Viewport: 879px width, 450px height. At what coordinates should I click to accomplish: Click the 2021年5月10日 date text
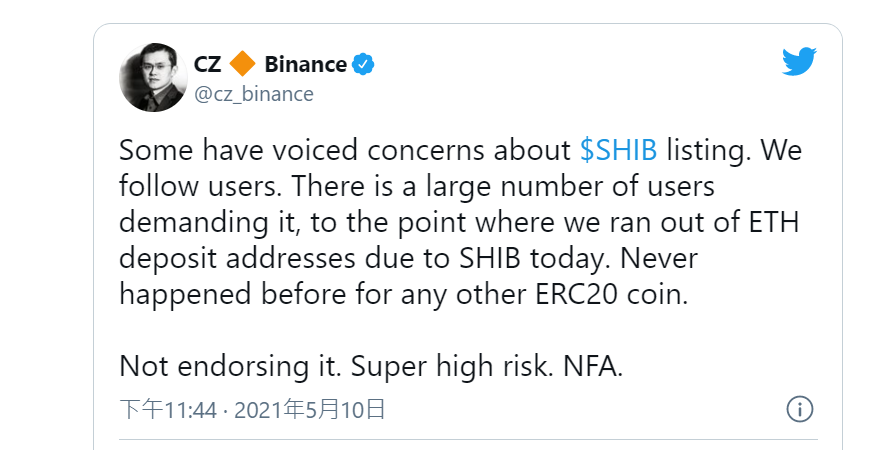[x=309, y=410]
